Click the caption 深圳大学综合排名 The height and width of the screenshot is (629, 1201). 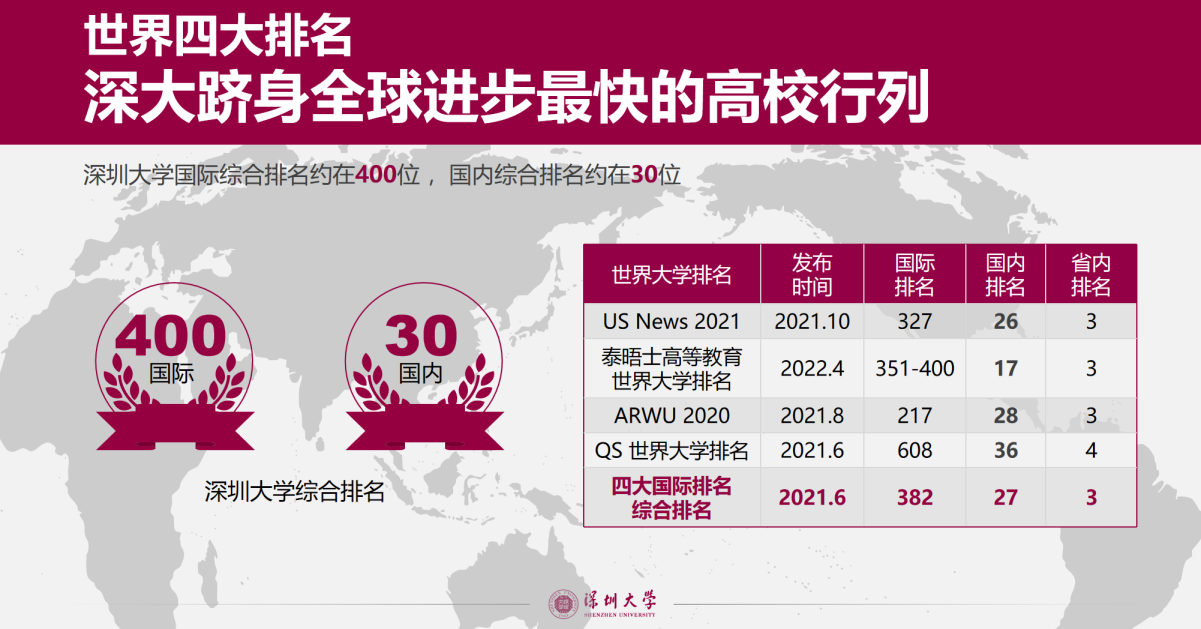(295, 491)
